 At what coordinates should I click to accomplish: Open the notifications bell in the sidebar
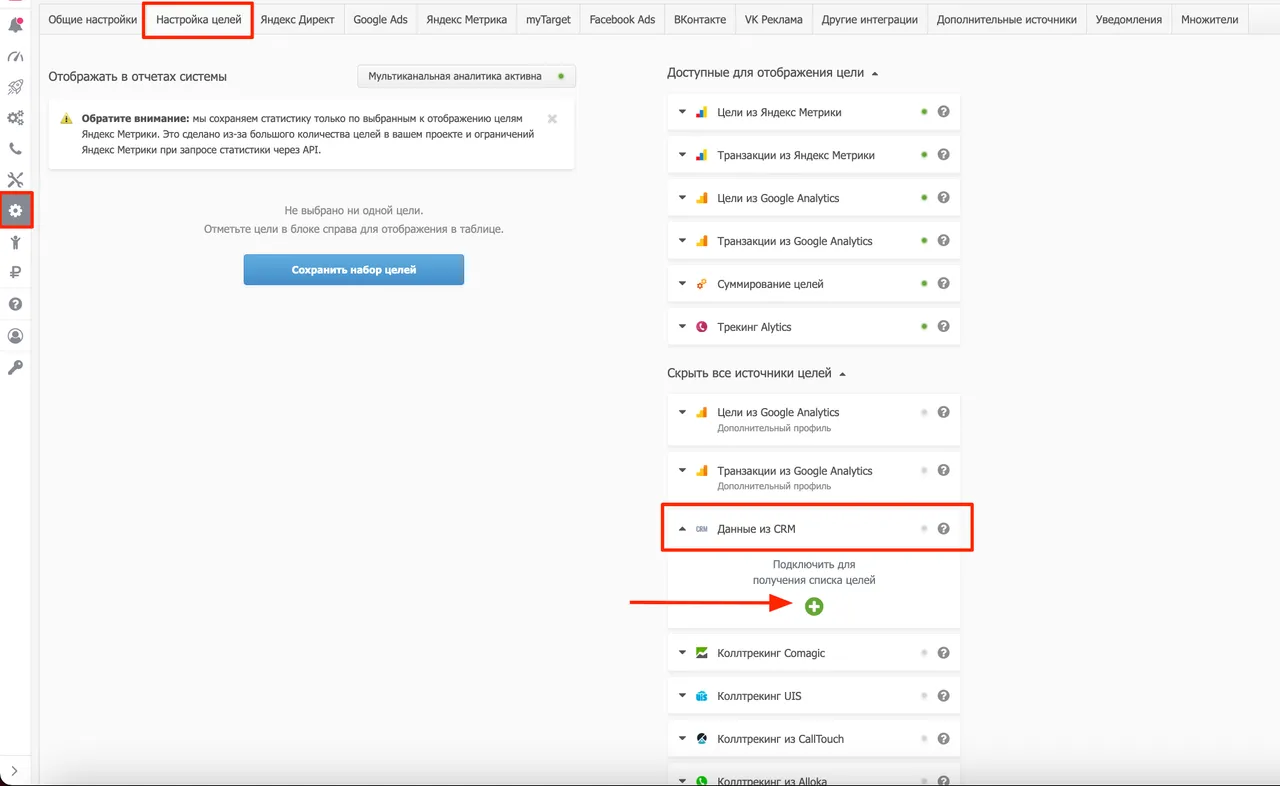pos(15,25)
